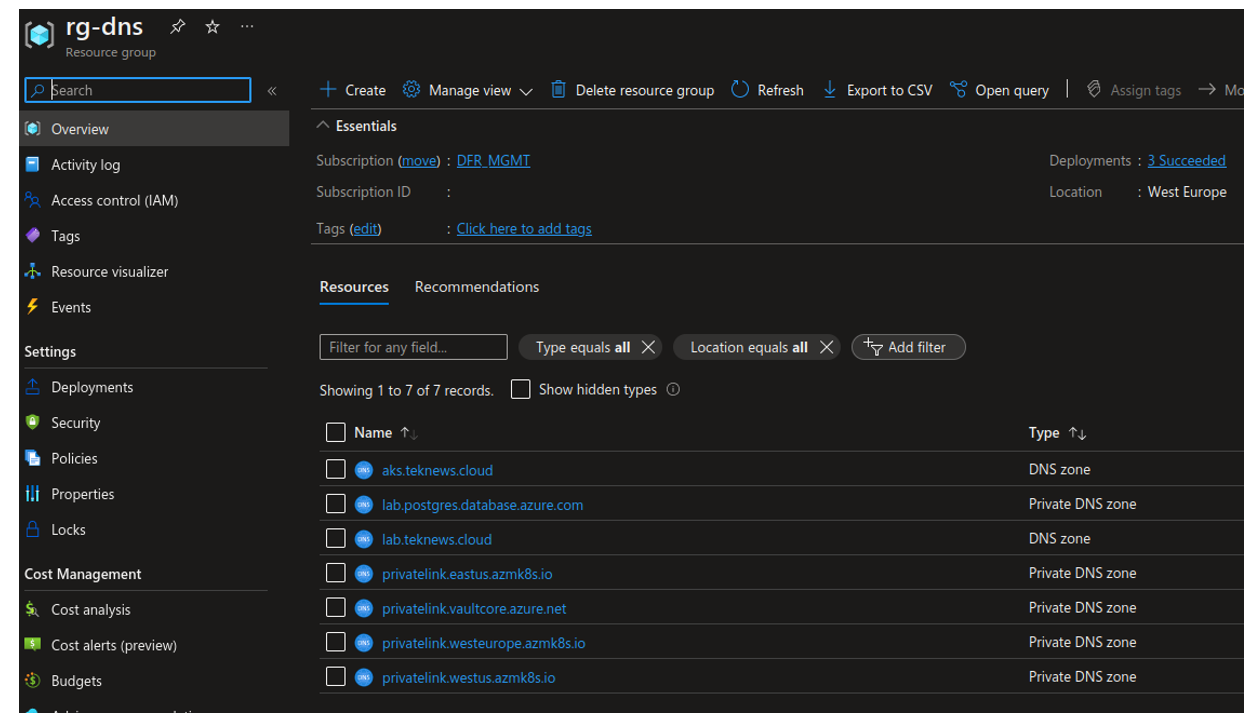Pin the rg-dns resource group to dashboard
The image size is (1255, 724).
point(178,27)
